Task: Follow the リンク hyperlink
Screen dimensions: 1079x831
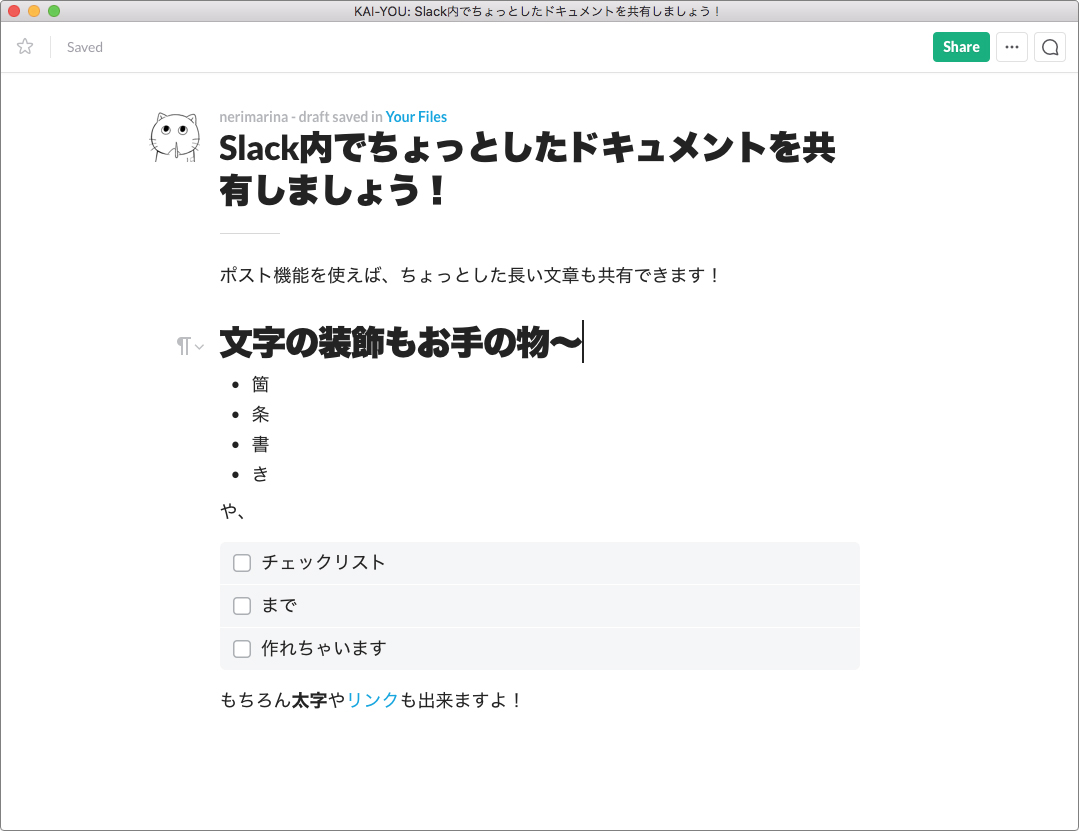Action: click(x=372, y=700)
